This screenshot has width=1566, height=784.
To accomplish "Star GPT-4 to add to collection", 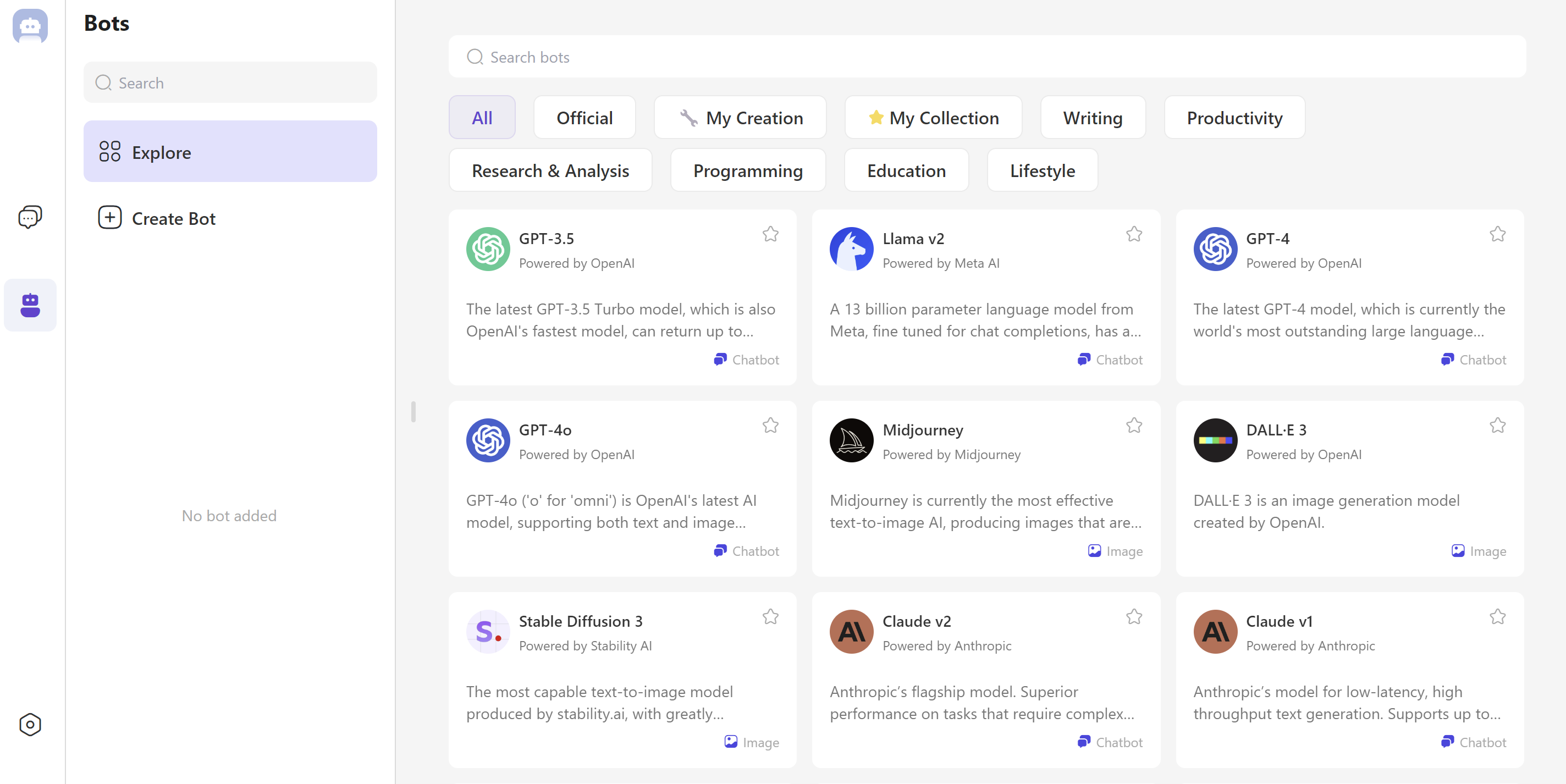I will click(1497, 234).
